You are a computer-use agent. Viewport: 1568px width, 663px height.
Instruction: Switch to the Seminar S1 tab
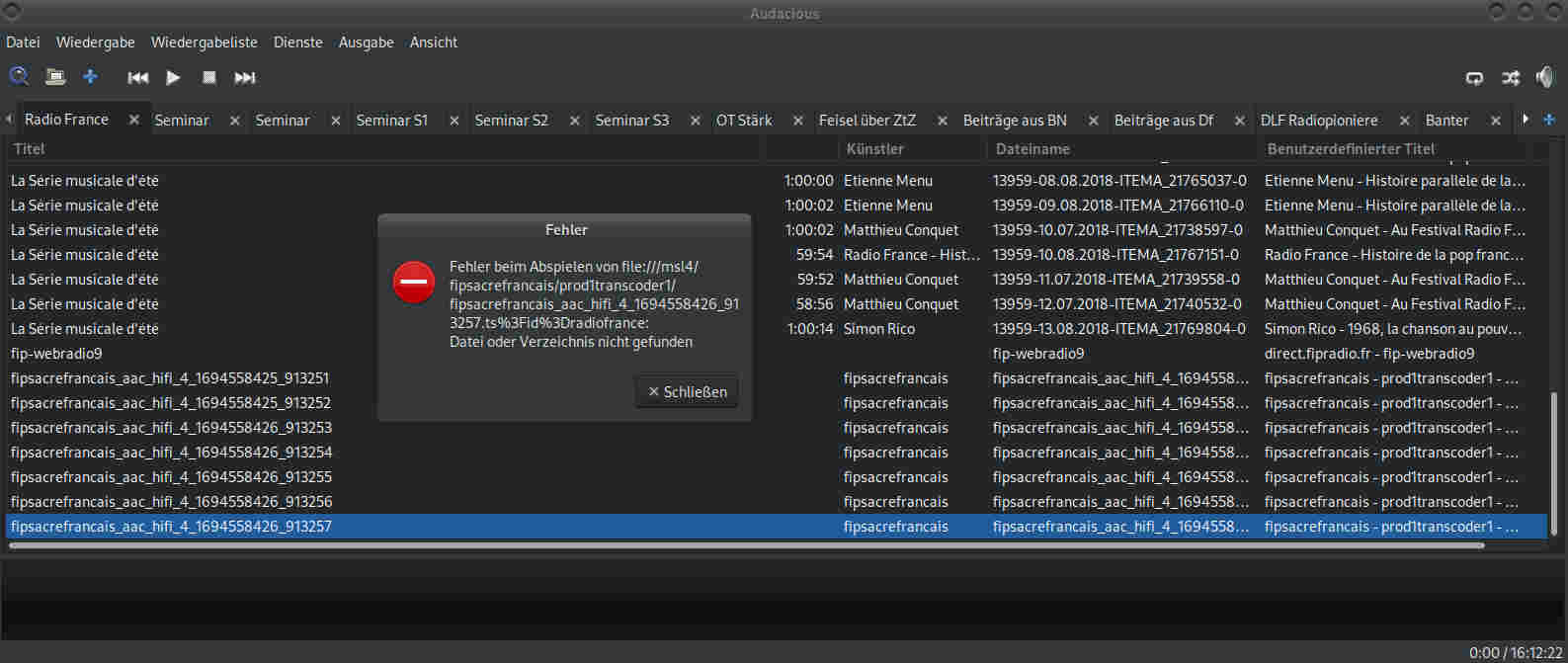[392, 121]
